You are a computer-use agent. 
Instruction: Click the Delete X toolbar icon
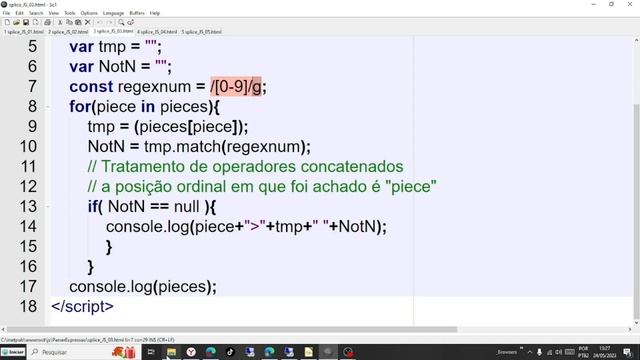point(87,22)
